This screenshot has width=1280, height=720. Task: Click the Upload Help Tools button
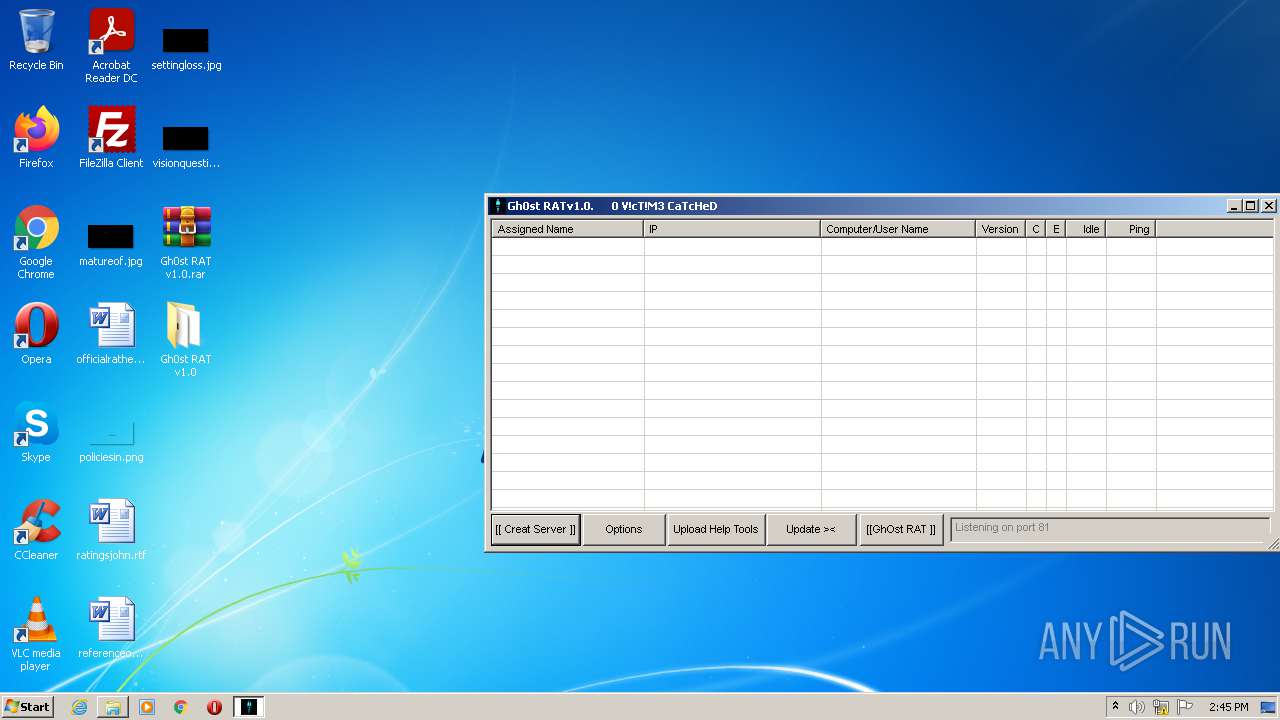pyautogui.click(x=715, y=529)
